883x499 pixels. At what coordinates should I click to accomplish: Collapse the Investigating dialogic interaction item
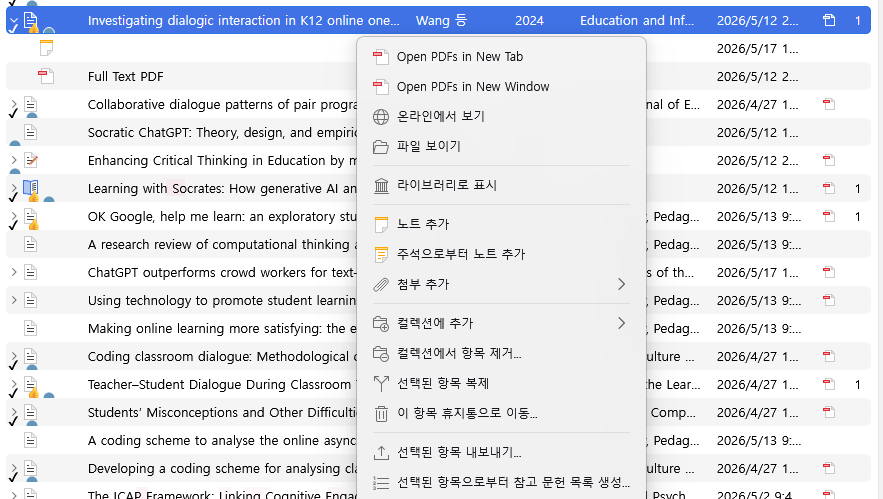14,21
